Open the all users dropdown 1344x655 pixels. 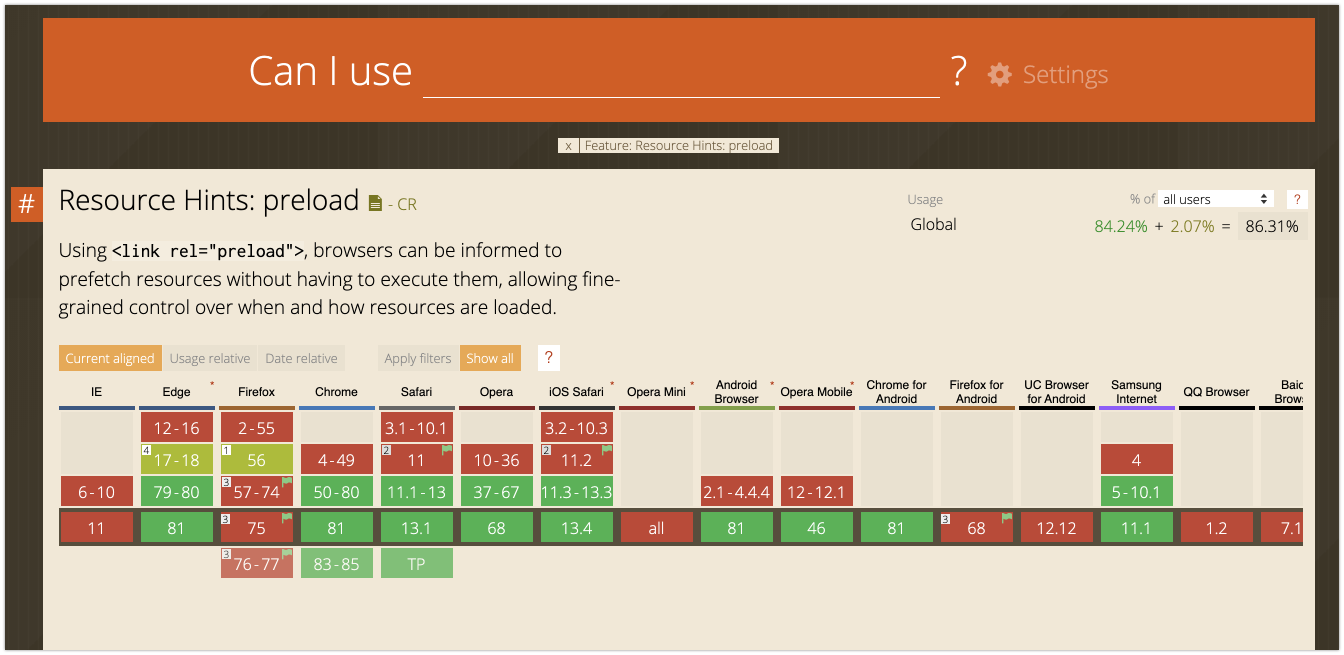tap(1215, 199)
